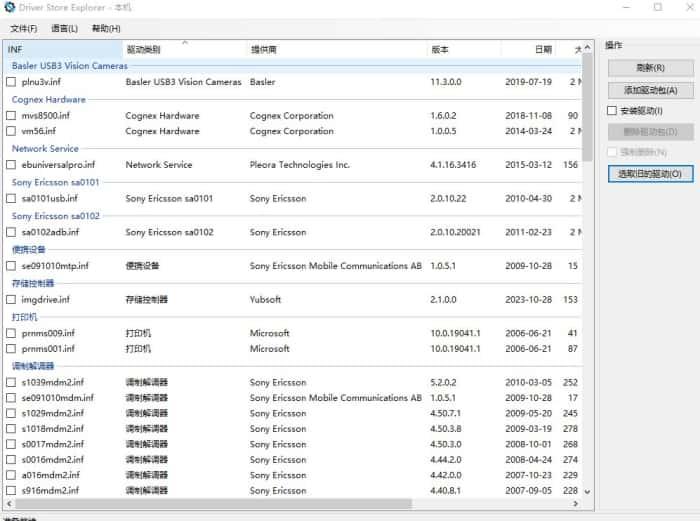Mark the ebuniversalpro.inf checkbox
The height and width of the screenshot is (521, 700).
pyautogui.click(x=11, y=165)
